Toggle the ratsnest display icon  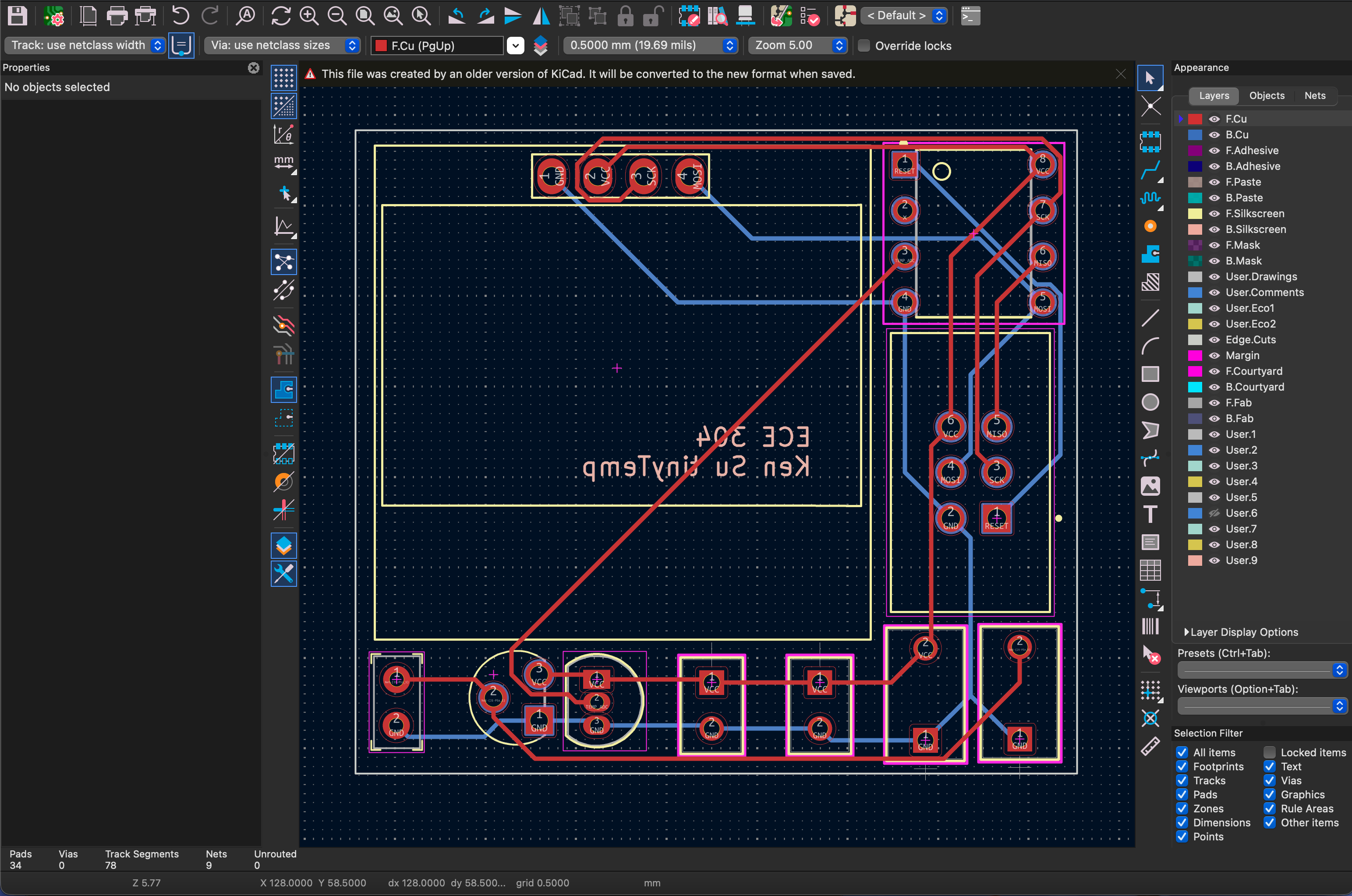pyautogui.click(x=283, y=262)
